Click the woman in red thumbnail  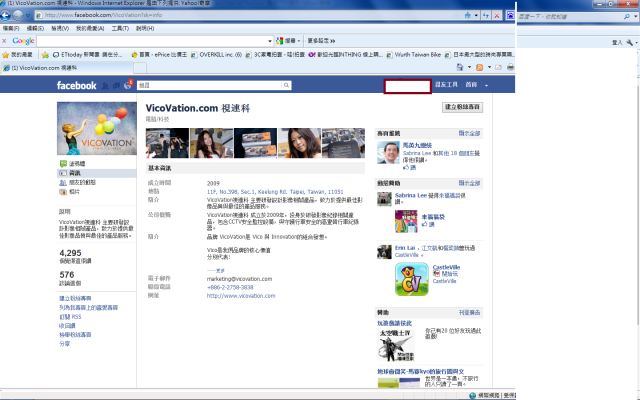pyautogui.click(x=211, y=143)
